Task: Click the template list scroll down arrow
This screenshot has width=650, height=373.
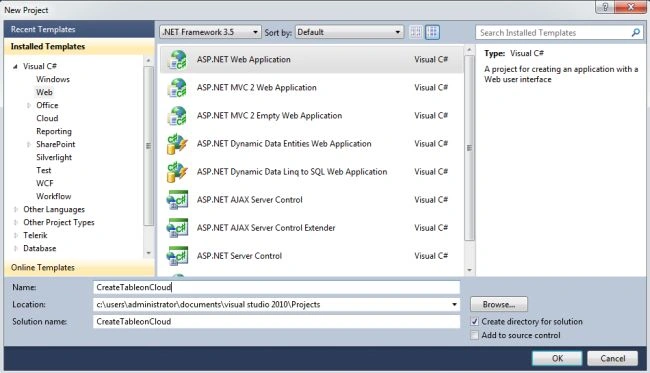Action: click(x=469, y=270)
